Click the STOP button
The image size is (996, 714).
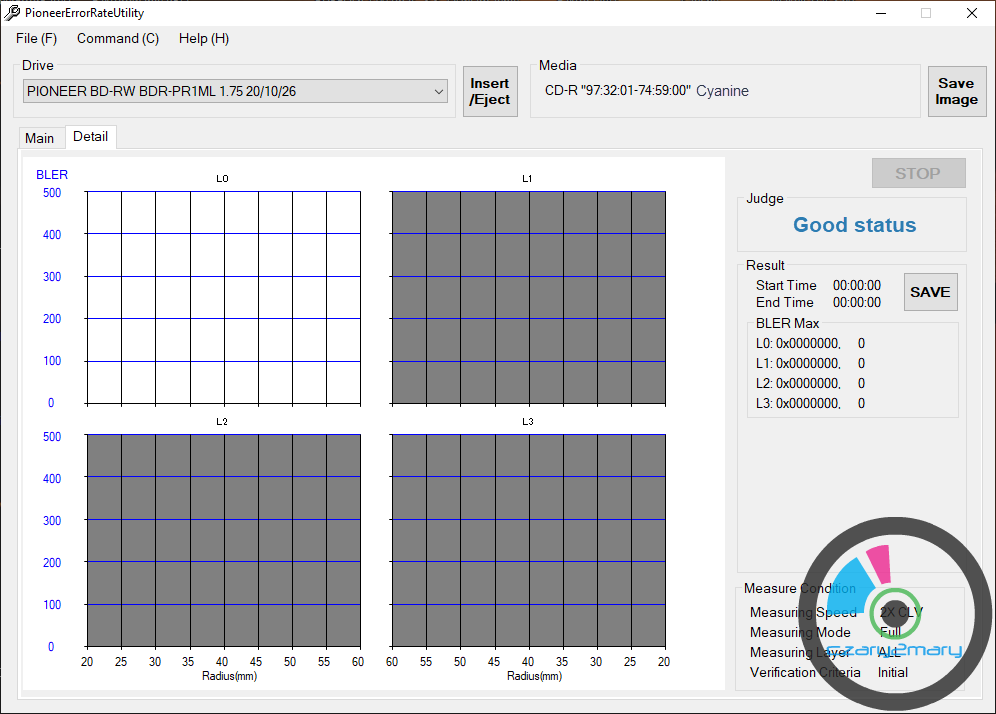tap(918, 173)
